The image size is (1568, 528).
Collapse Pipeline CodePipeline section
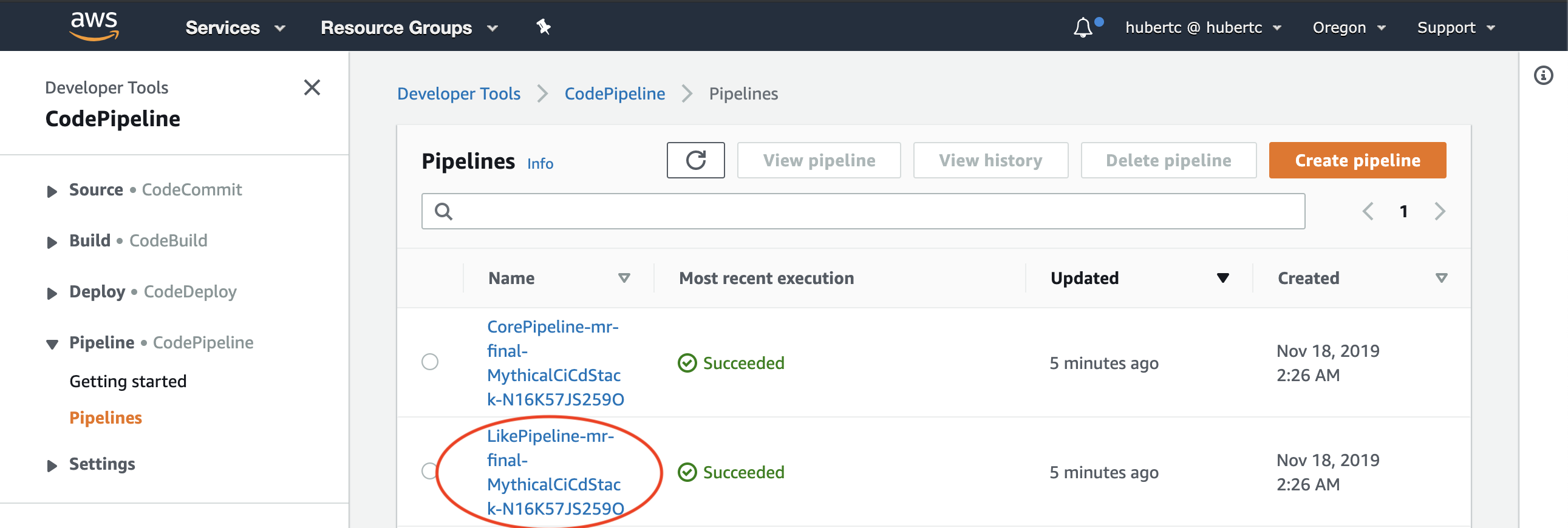point(52,344)
